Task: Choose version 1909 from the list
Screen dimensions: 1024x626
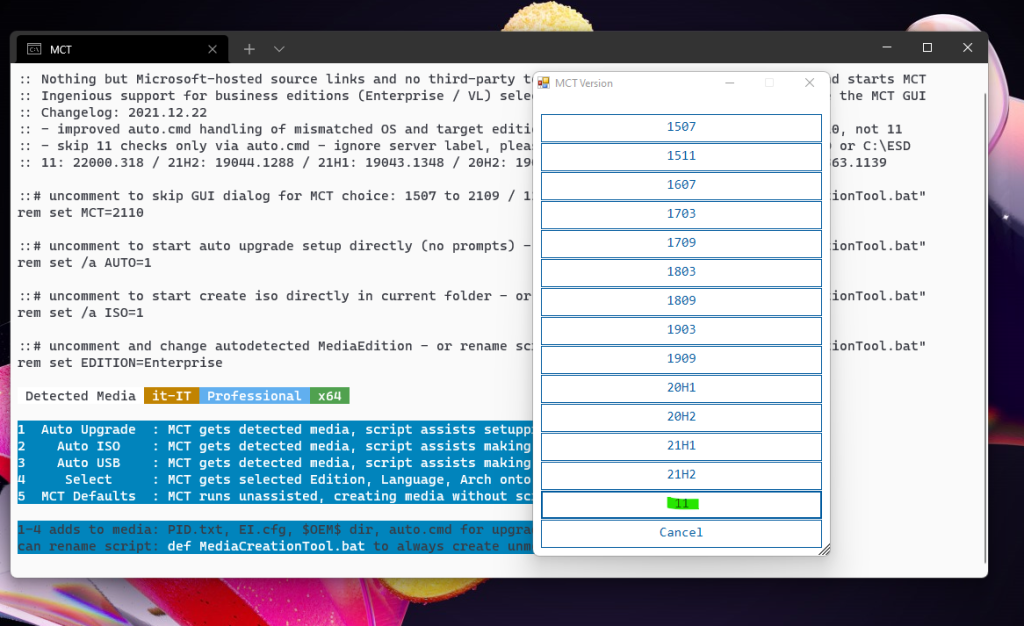Action: [x=681, y=359]
